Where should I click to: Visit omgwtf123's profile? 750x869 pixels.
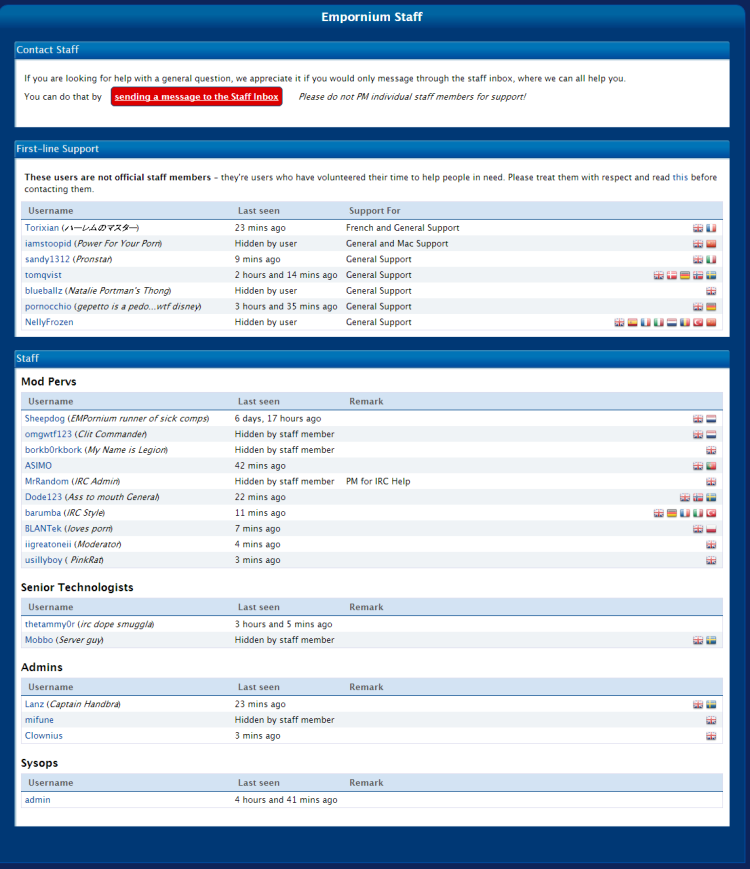click(48, 434)
